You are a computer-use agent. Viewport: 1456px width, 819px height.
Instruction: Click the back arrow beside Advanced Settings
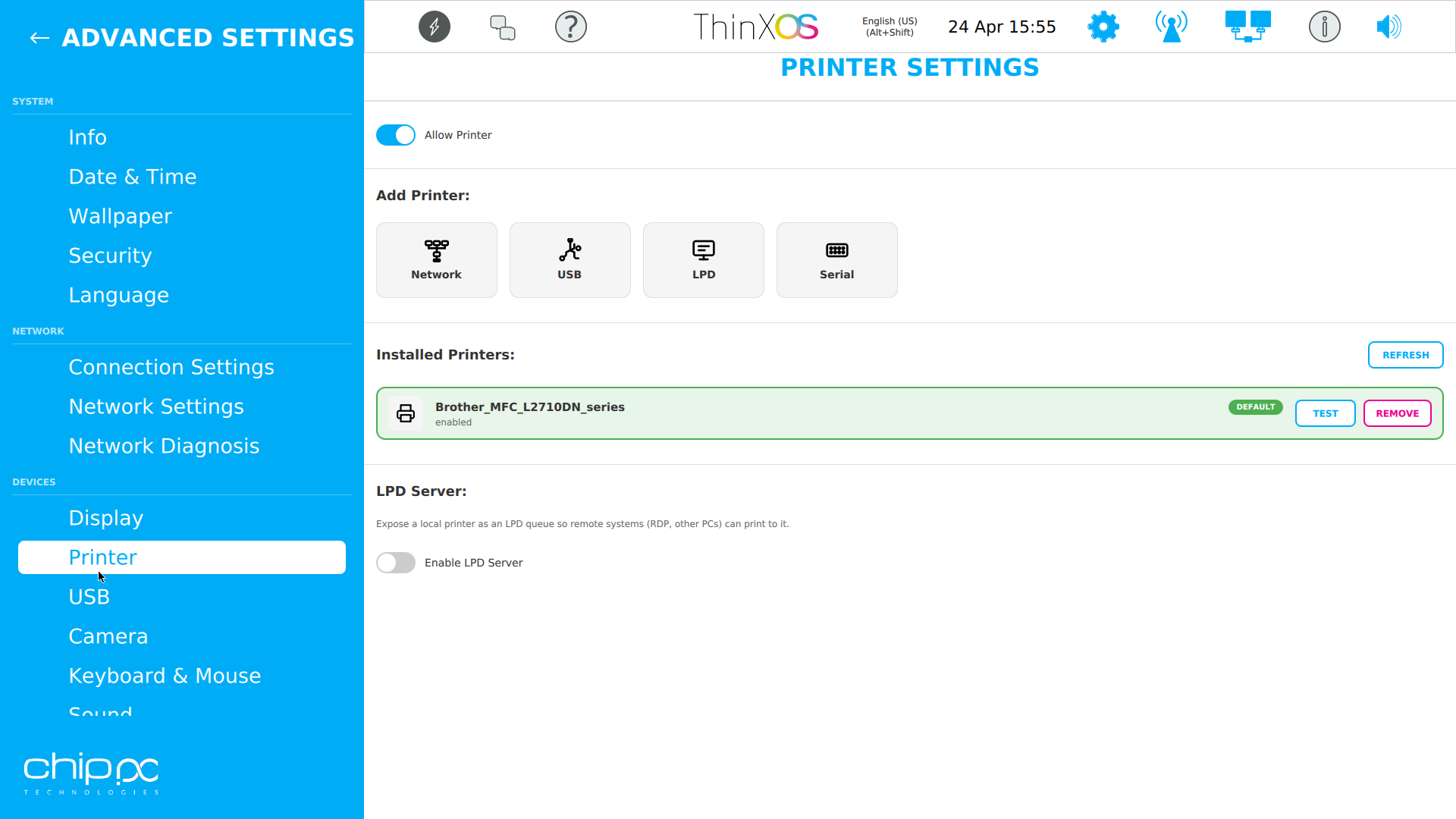[x=39, y=38]
